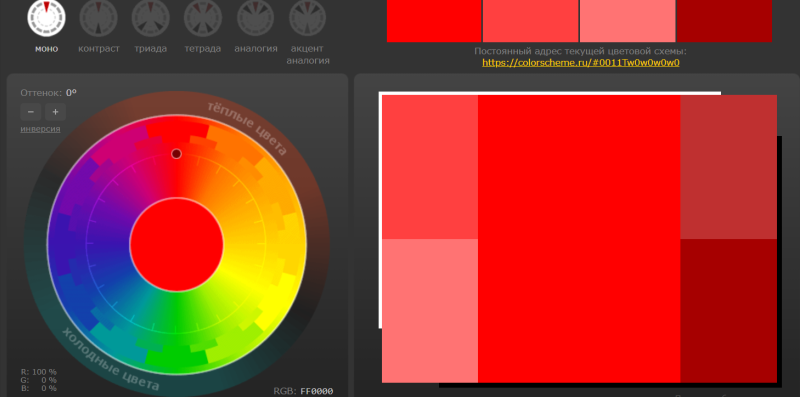This screenshot has height=397, width=800.
Task: Click the dark red preview block bottom right
Action: [729, 311]
